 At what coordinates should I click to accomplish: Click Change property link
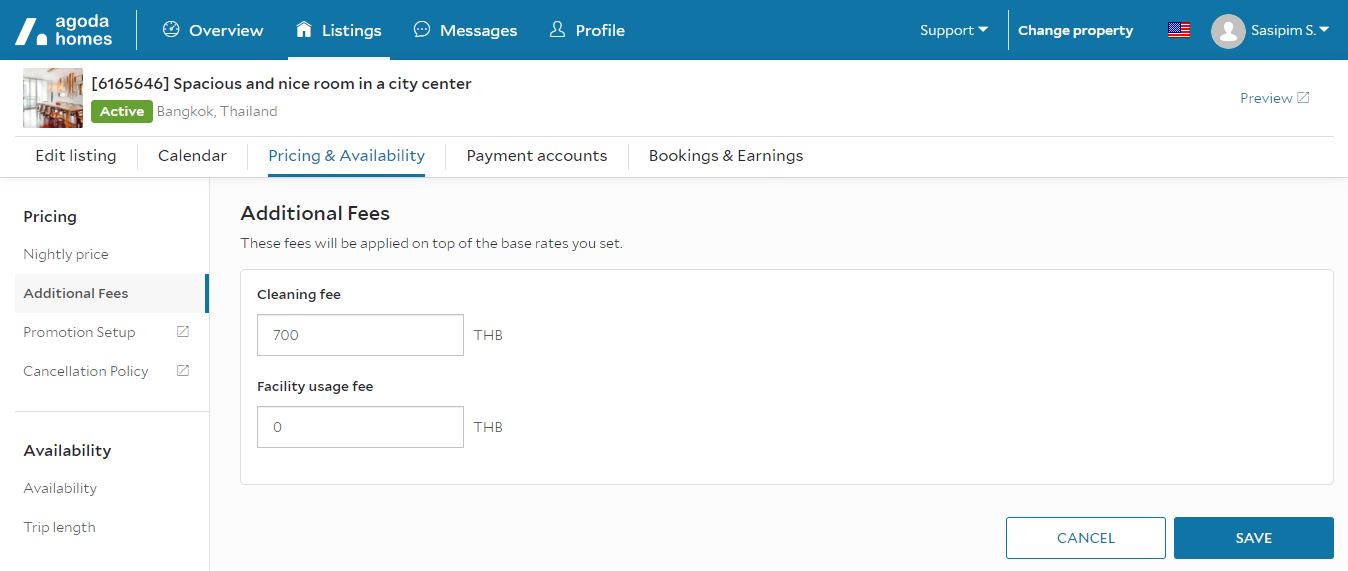point(1075,30)
